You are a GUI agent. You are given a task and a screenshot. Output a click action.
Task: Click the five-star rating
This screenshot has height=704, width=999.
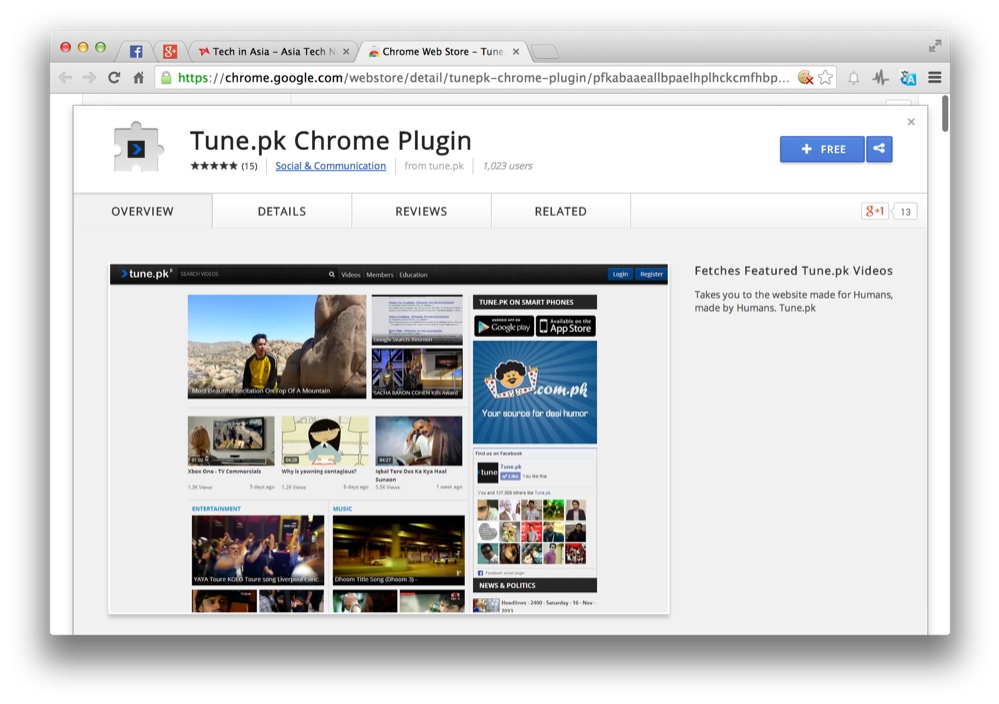(214, 166)
